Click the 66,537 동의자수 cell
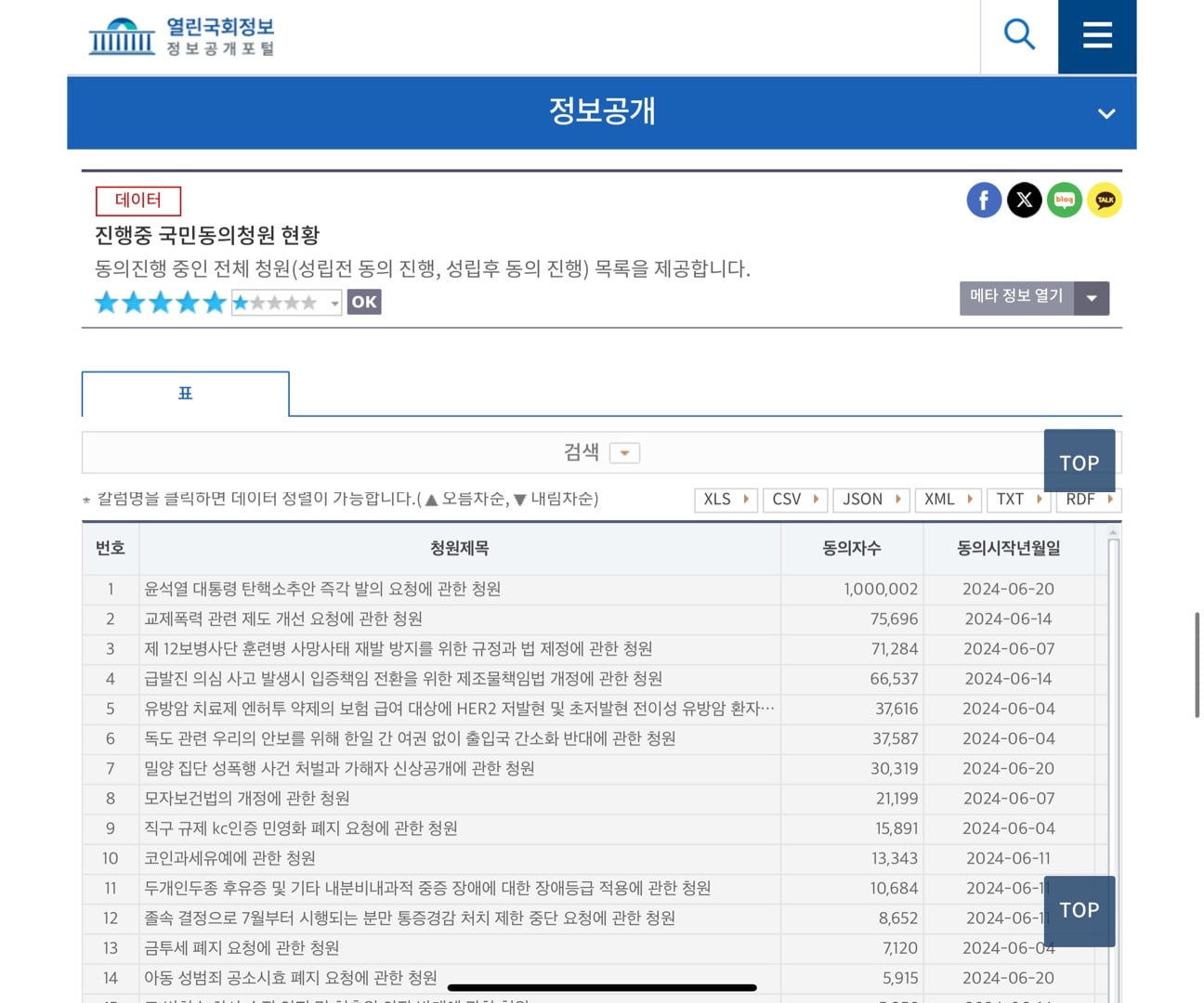The width and height of the screenshot is (1204, 1003). pos(852,679)
